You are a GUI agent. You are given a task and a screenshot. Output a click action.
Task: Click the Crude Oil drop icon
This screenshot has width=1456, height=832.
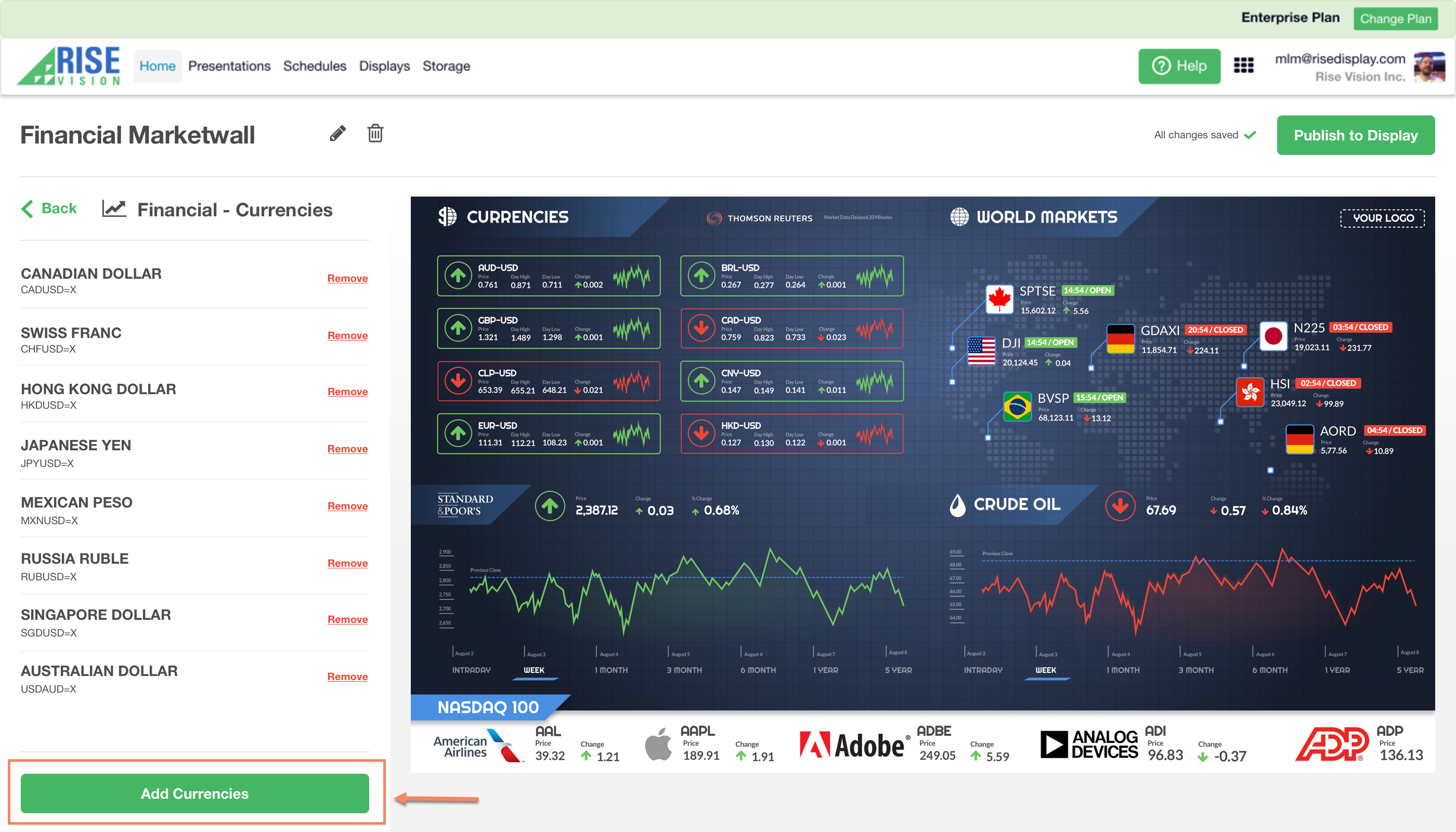click(957, 505)
